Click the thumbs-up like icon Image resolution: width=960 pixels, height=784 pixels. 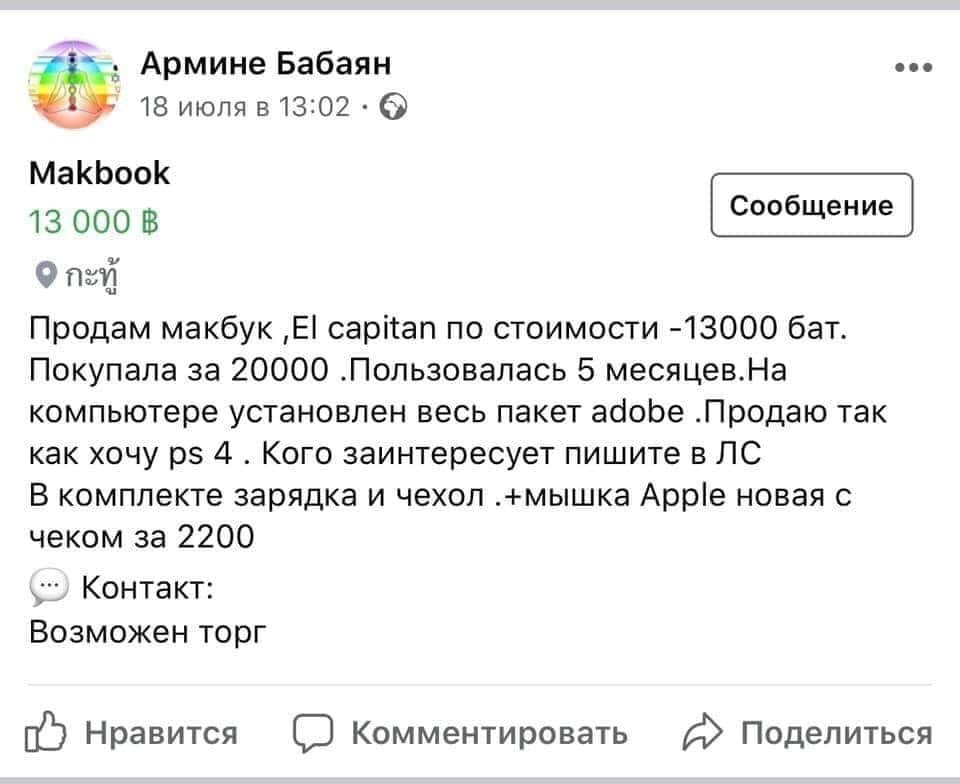[x=50, y=735]
